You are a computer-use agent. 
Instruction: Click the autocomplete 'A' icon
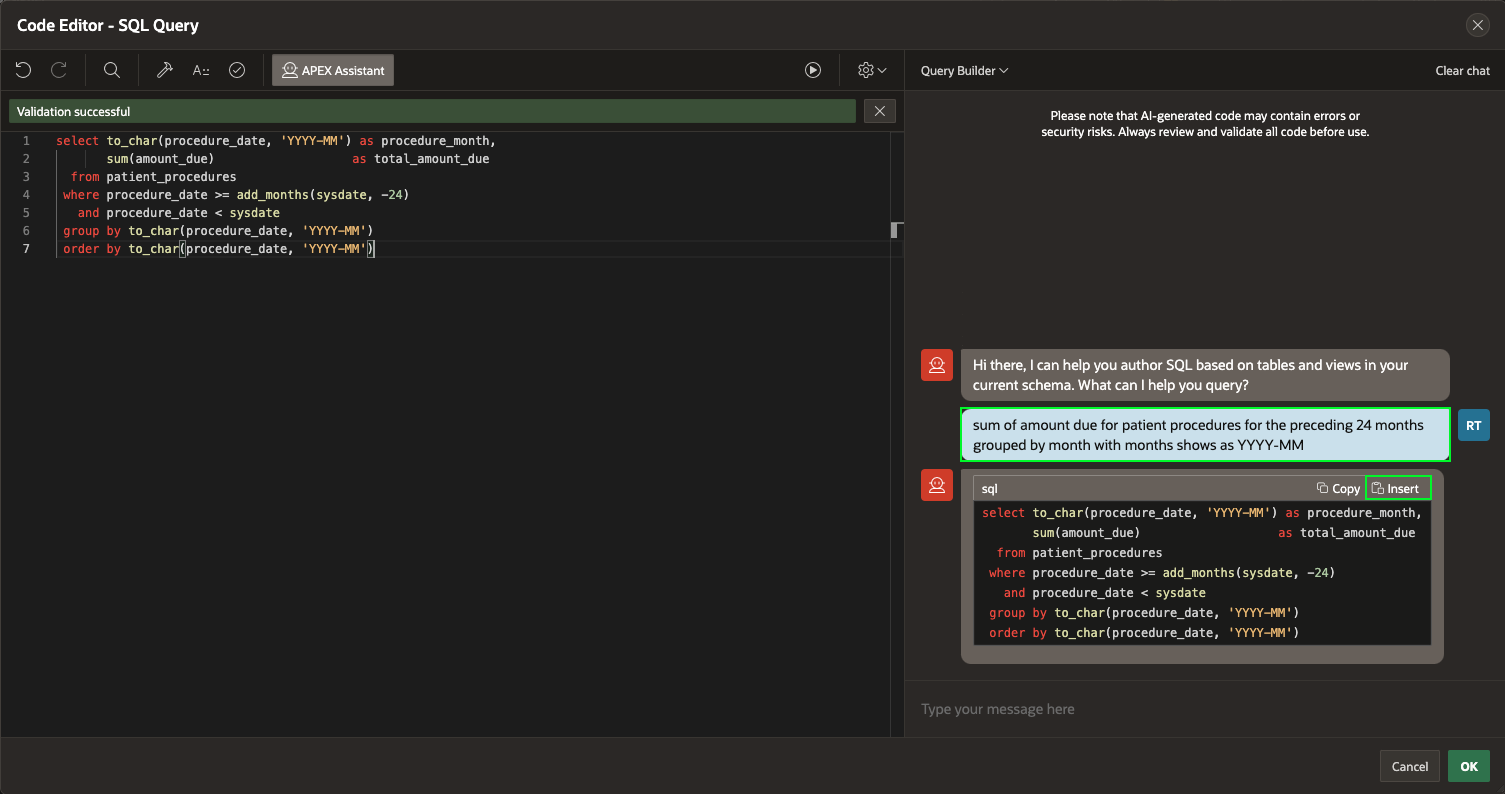[x=201, y=70]
